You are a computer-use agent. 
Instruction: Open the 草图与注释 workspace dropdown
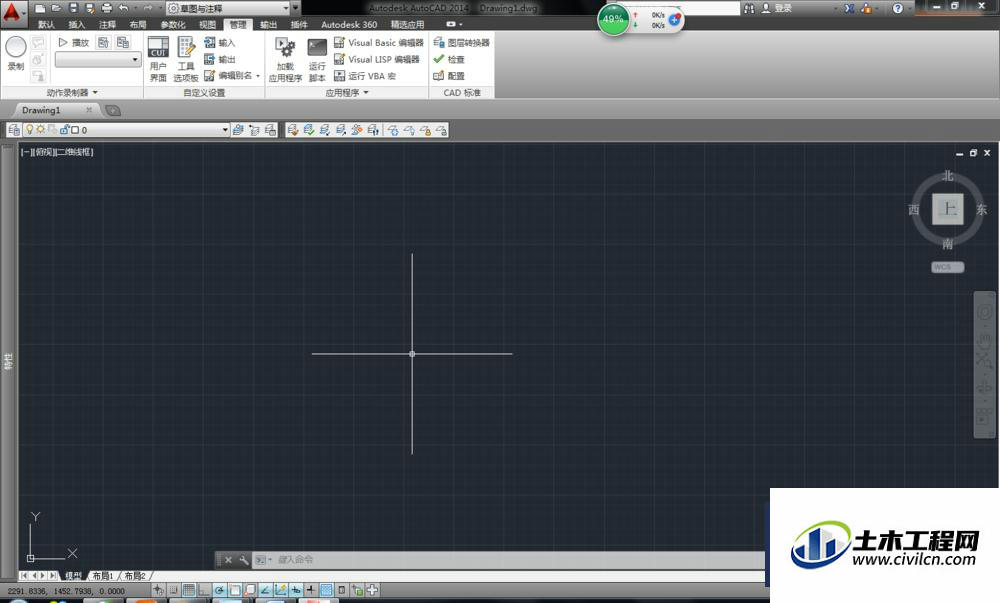click(228, 8)
